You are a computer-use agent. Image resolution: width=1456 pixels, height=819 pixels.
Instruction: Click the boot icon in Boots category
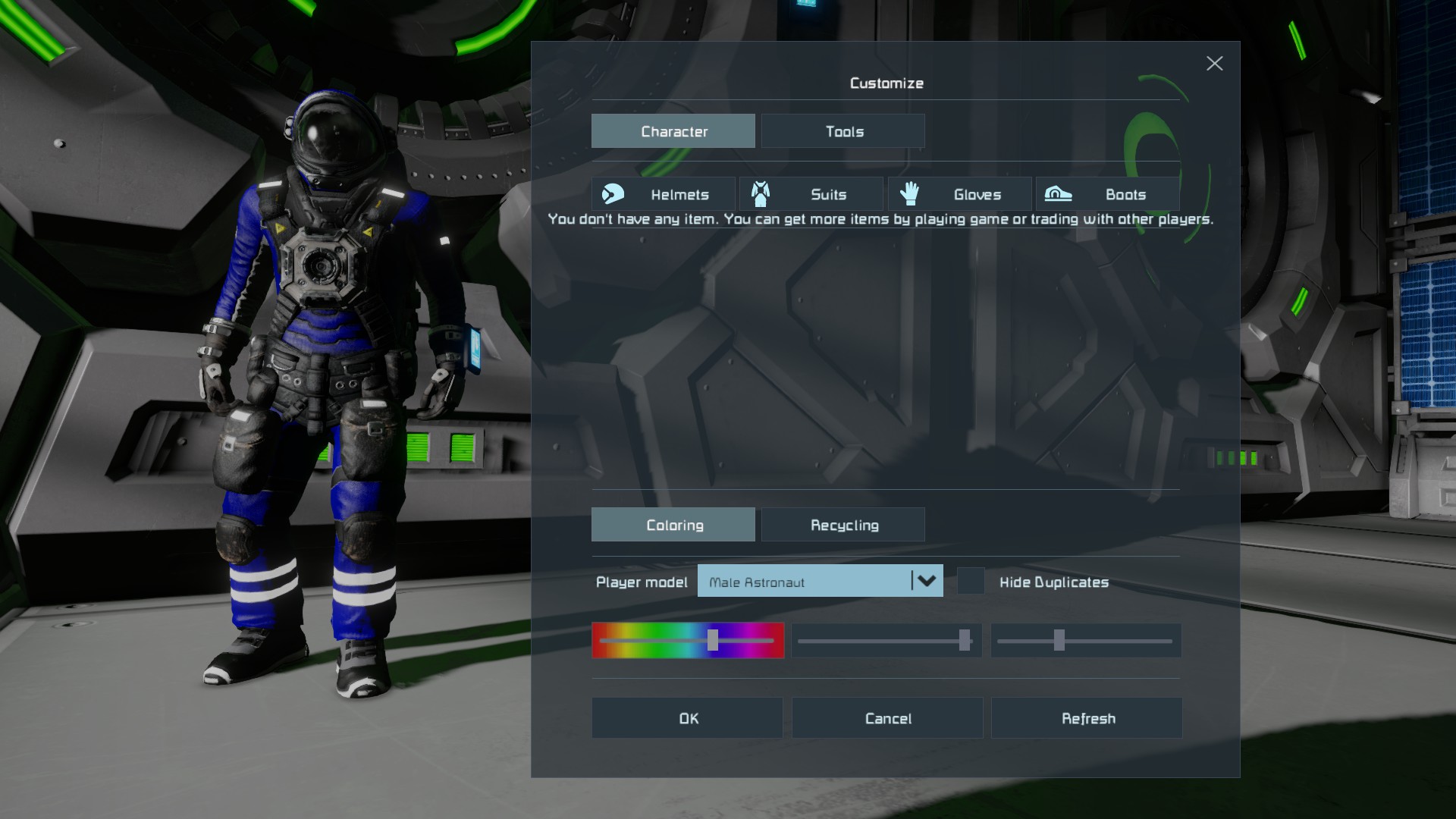pos(1058,194)
